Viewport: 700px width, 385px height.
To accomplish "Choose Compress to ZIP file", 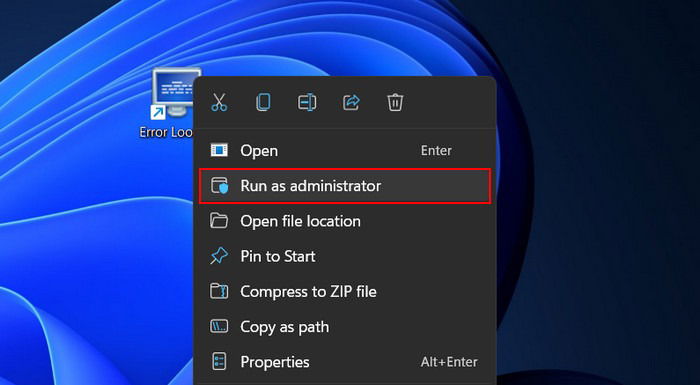I will tap(345, 292).
